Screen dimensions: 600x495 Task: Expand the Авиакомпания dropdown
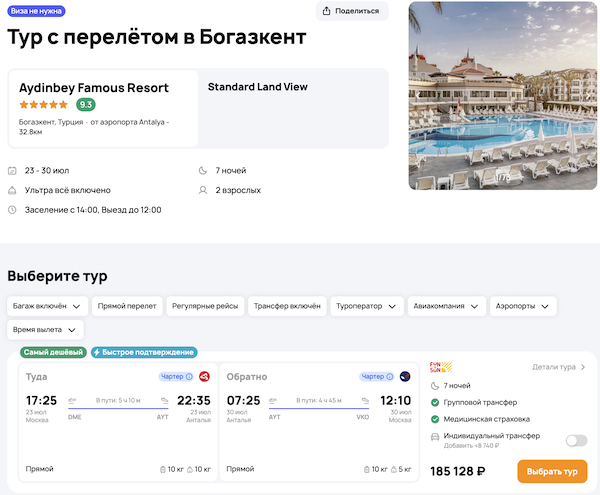[446, 306]
